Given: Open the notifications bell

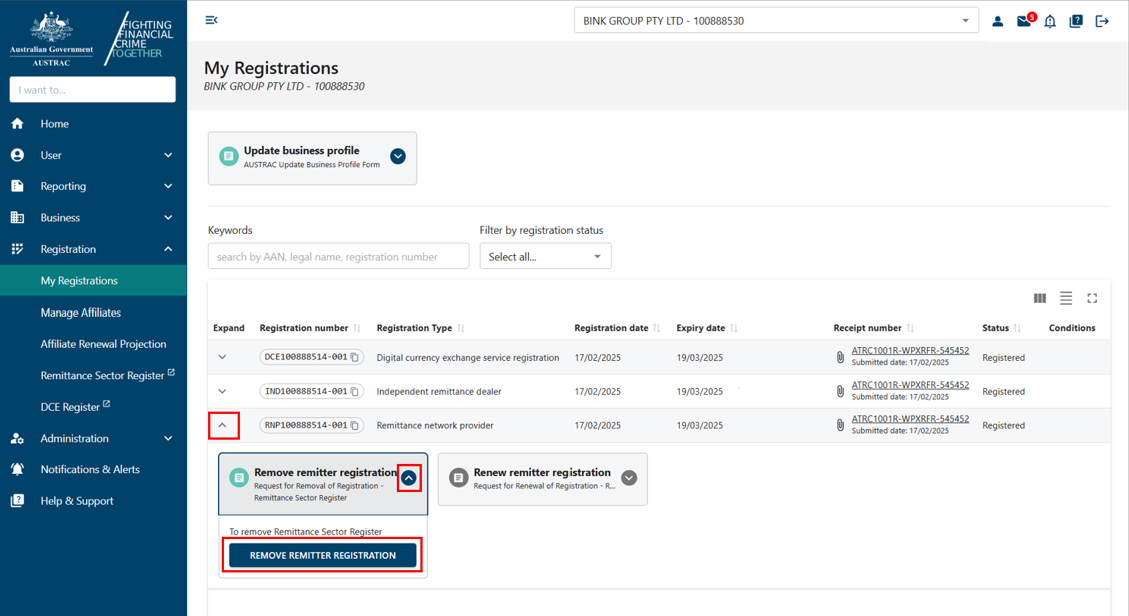Looking at the screenshot, I should (1049, 20).
